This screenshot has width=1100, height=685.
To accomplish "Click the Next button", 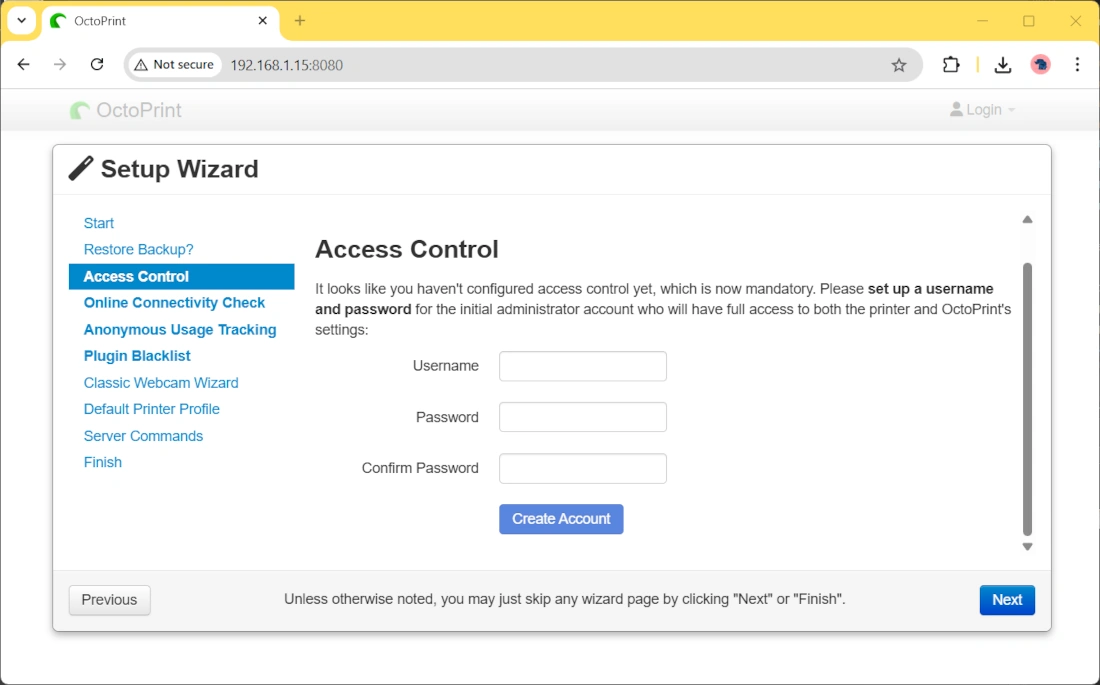I will pyautogui.click(x=1007, y=600).
